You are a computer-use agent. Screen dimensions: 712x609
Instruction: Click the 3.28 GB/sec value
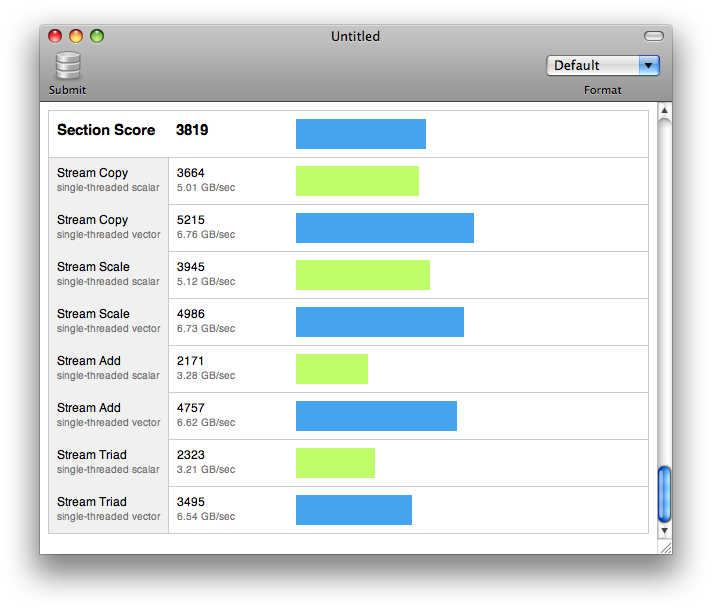tap(206, 376)
